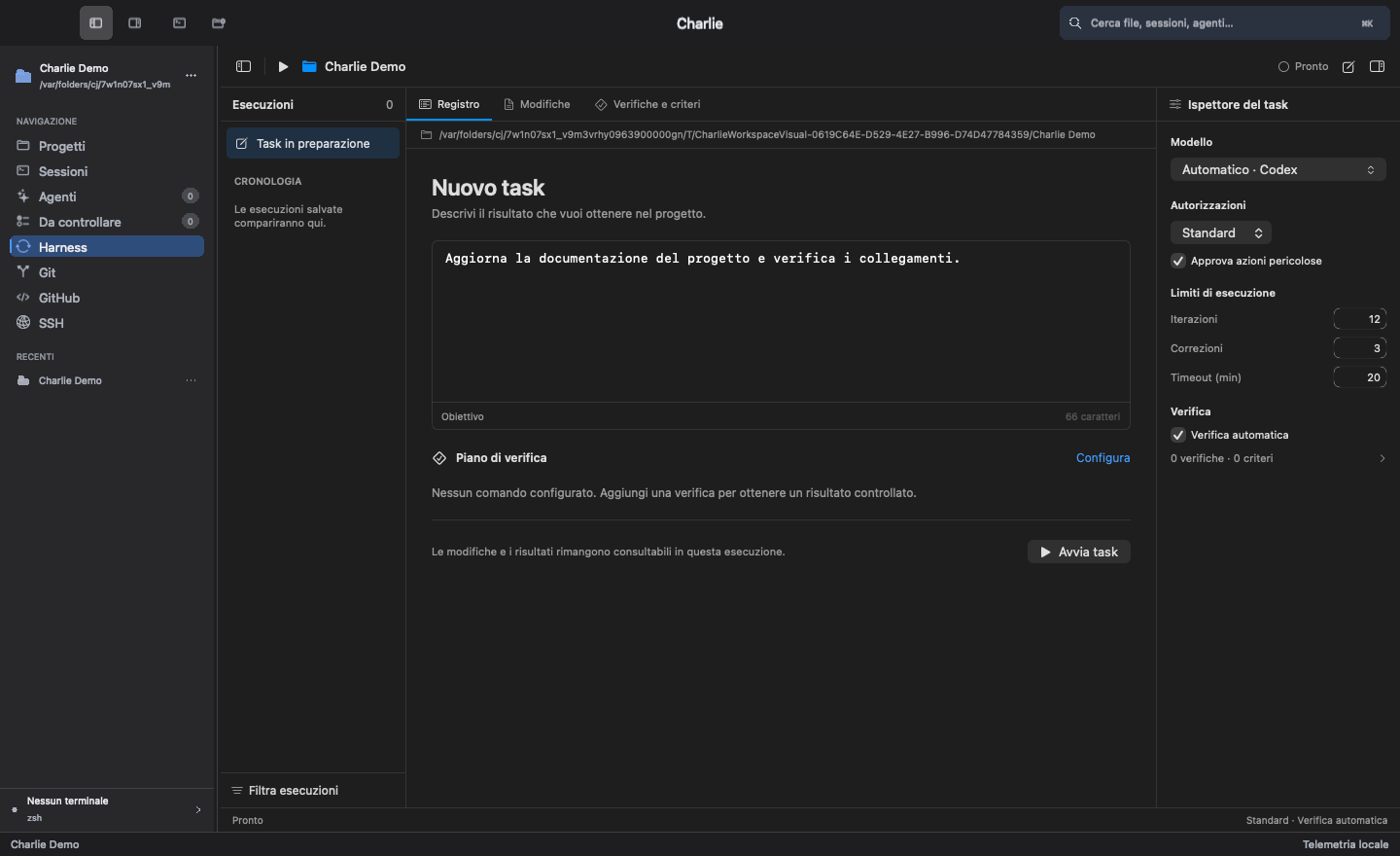1400x856 pixels.
Task: Click the Configura link for Piano di verifica
Action: tap(1102, 458)
